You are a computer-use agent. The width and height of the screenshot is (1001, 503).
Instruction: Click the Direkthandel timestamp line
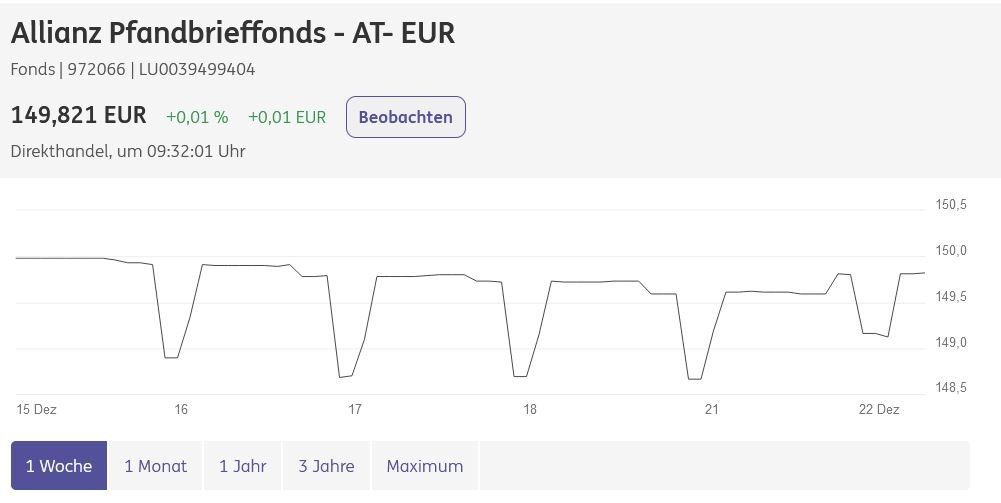click(x=128, y=151)
